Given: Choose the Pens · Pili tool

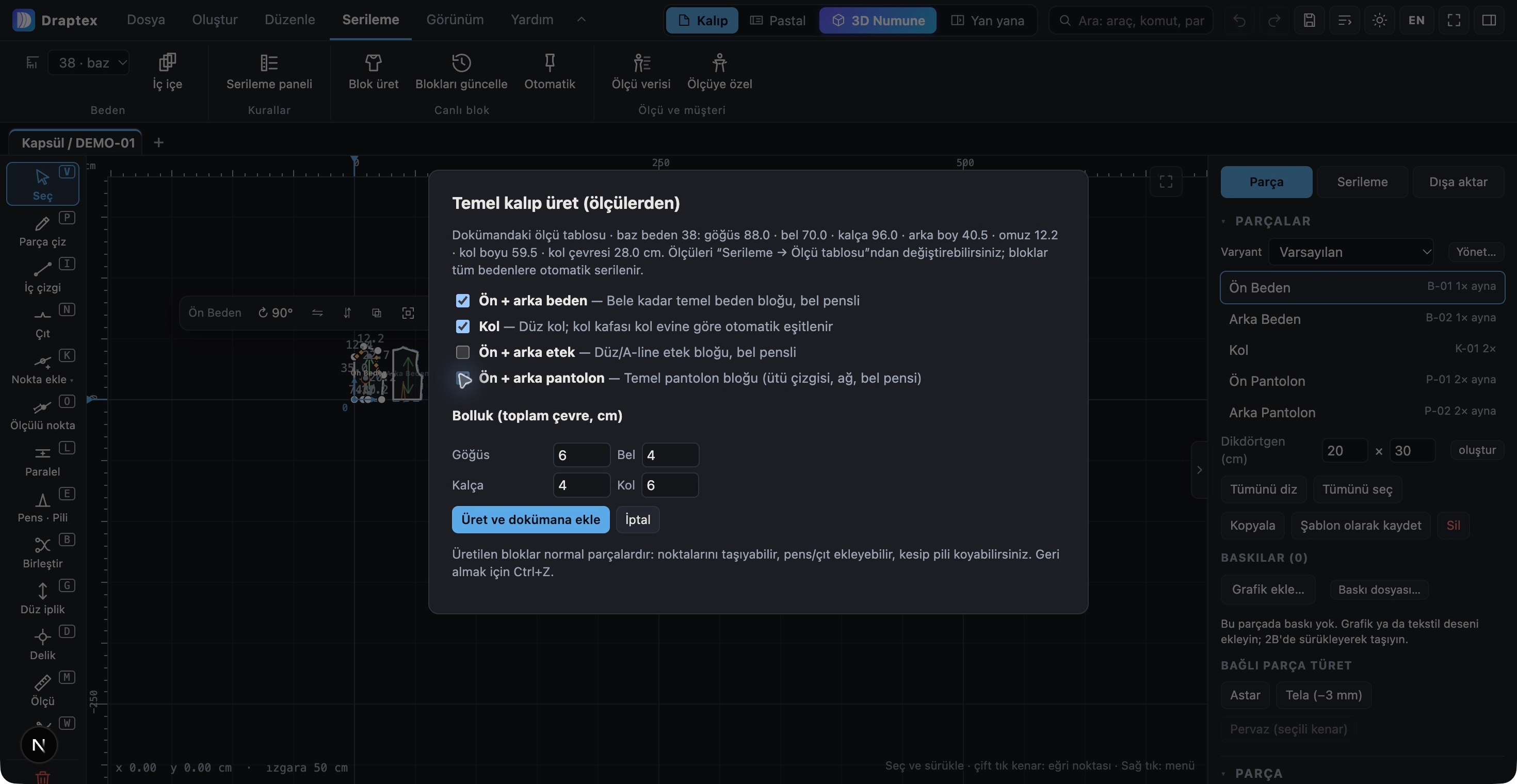Looking at the screenshot, I should click(x=42, y=506).
